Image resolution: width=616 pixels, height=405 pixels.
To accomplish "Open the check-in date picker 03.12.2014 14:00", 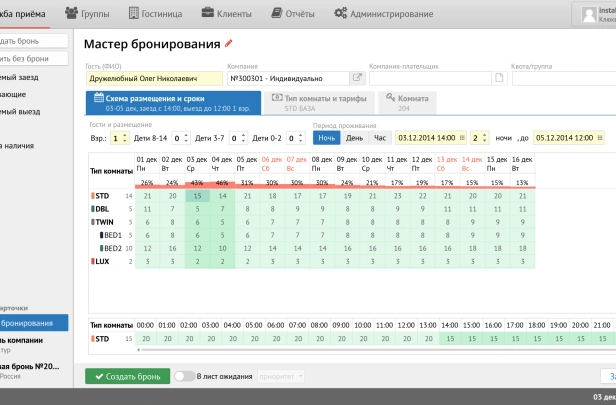I will click(x=431, y=137).
